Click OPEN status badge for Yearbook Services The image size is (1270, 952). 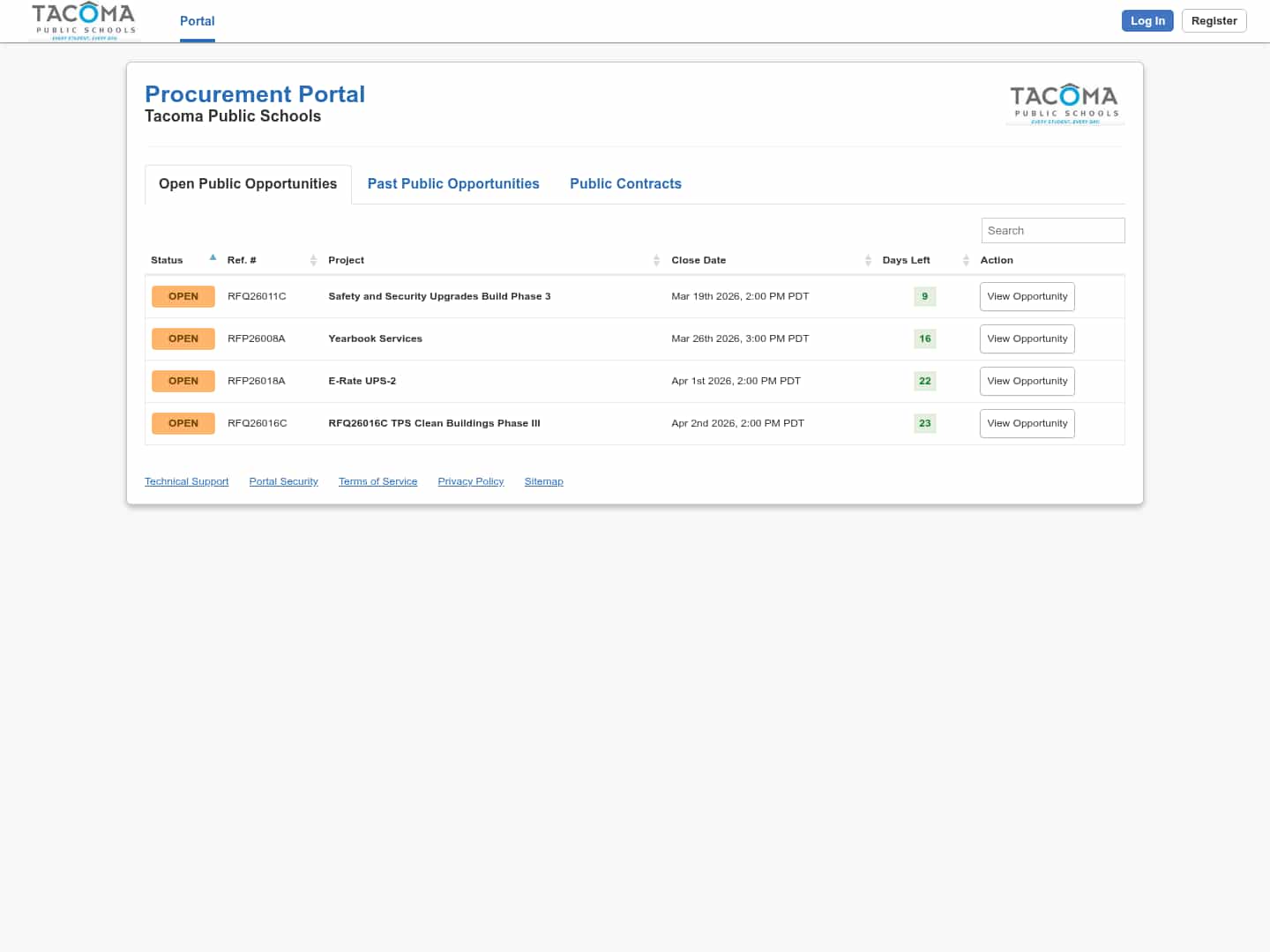tap(183, 339)
